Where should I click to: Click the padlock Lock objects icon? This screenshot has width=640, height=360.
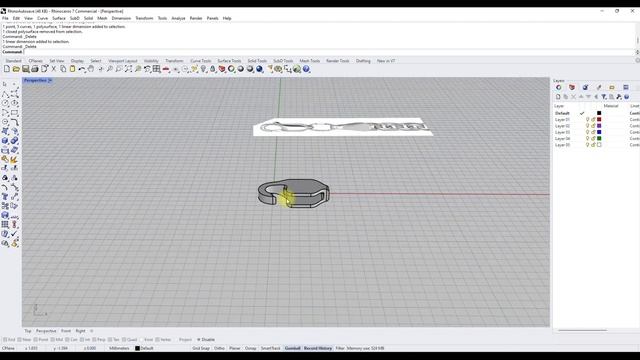213,69
